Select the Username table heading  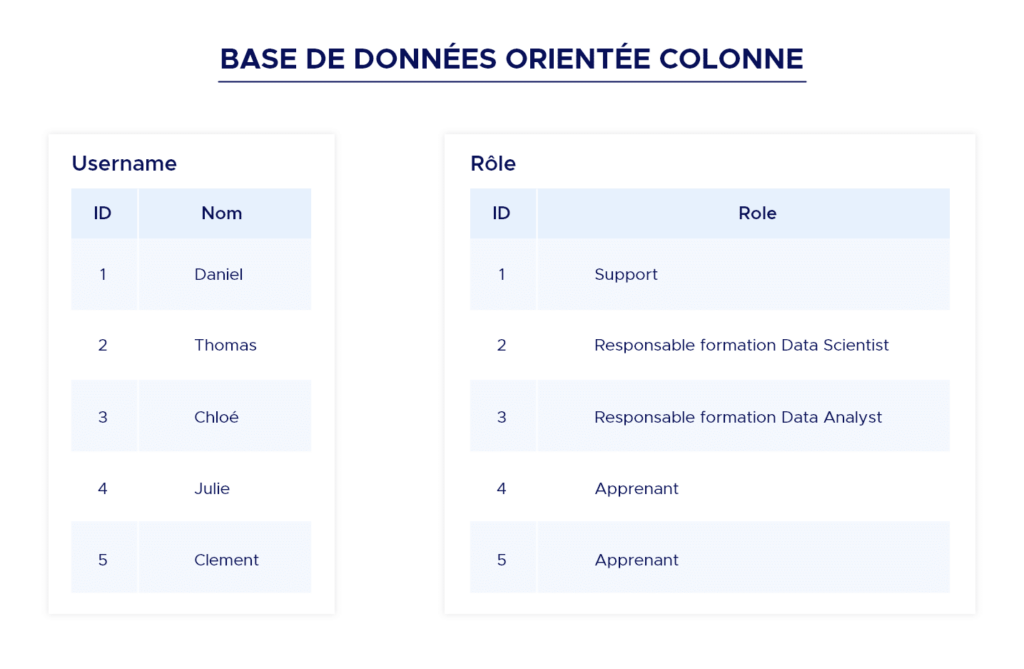click(124, 164)
